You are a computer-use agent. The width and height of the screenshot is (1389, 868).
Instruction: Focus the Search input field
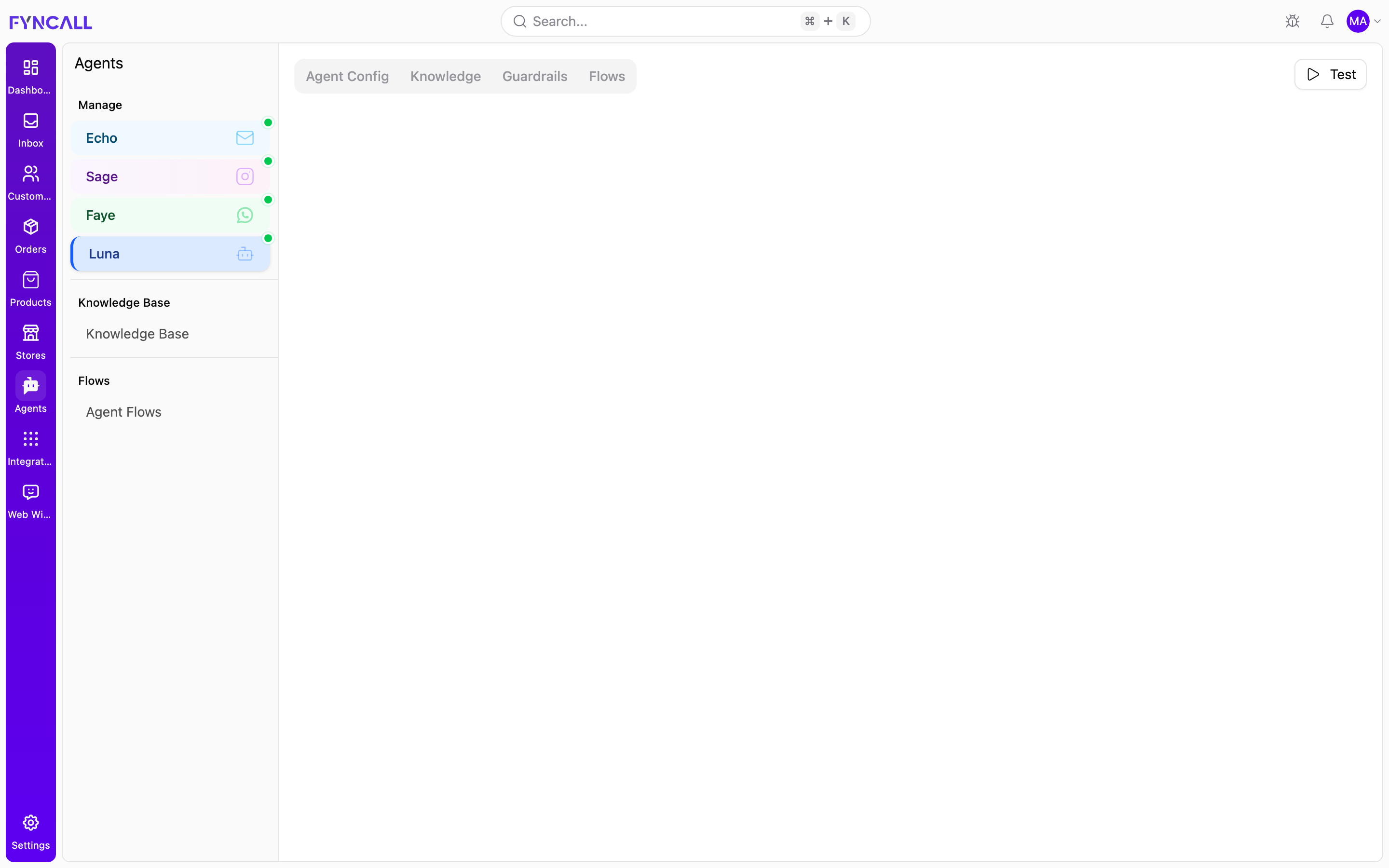(685, 21)
